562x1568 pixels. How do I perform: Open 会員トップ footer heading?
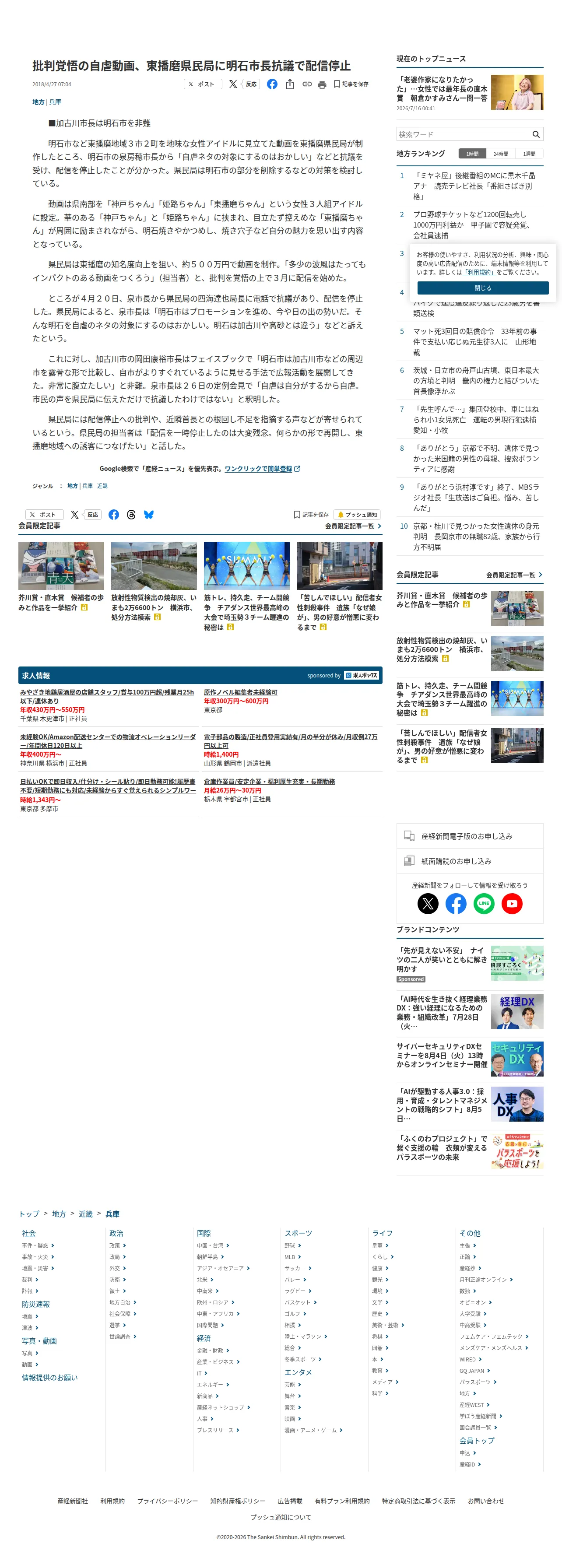pyautogui.click(x=477, y=1441)
